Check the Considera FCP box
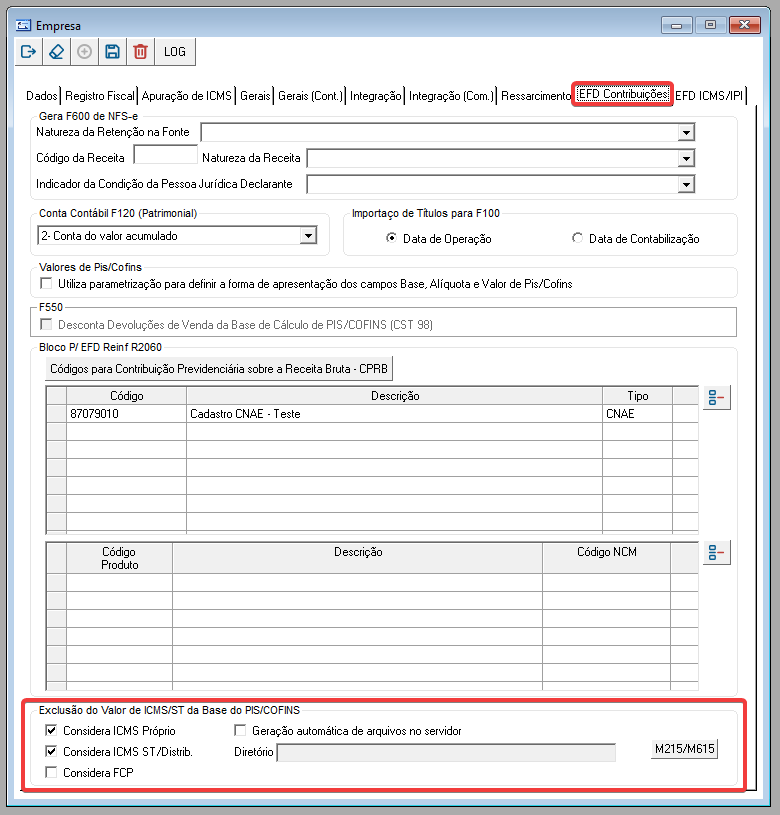 click(x=51, y=772)
